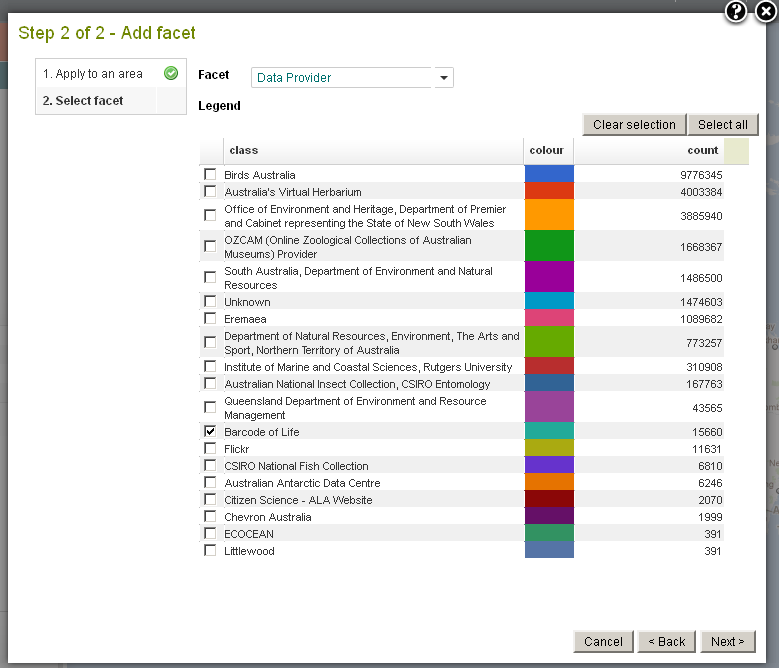
Task: Sort by the class column header
Action: pos(244,150)
